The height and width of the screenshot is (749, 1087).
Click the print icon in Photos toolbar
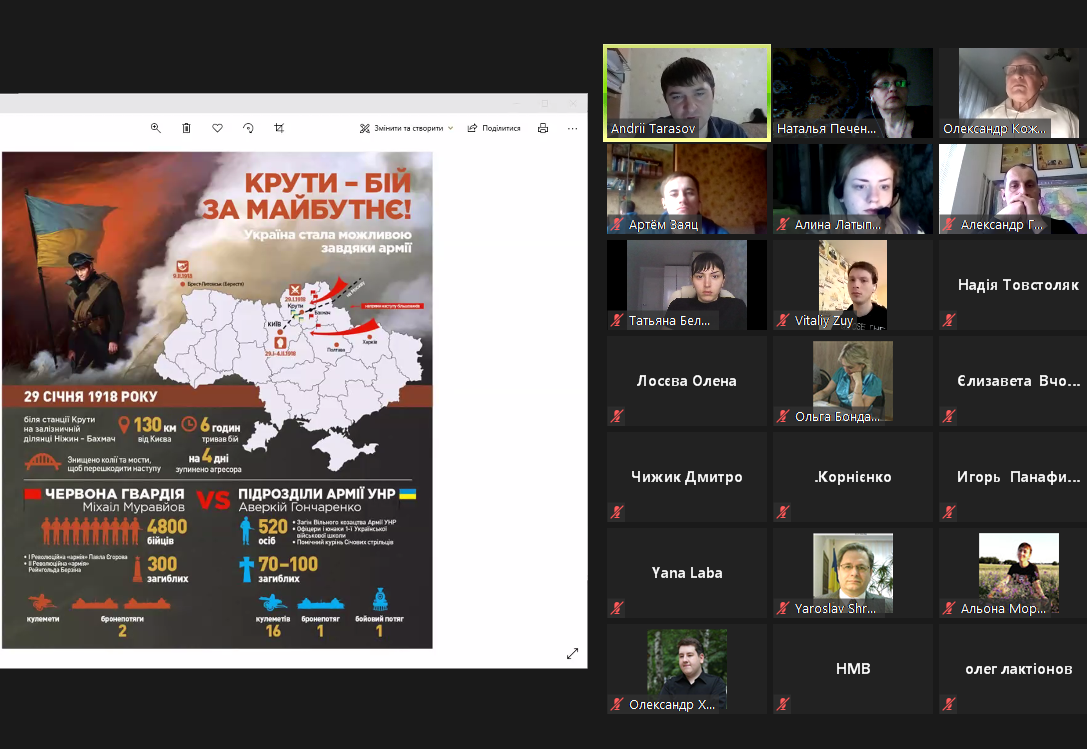coord(543,128)
